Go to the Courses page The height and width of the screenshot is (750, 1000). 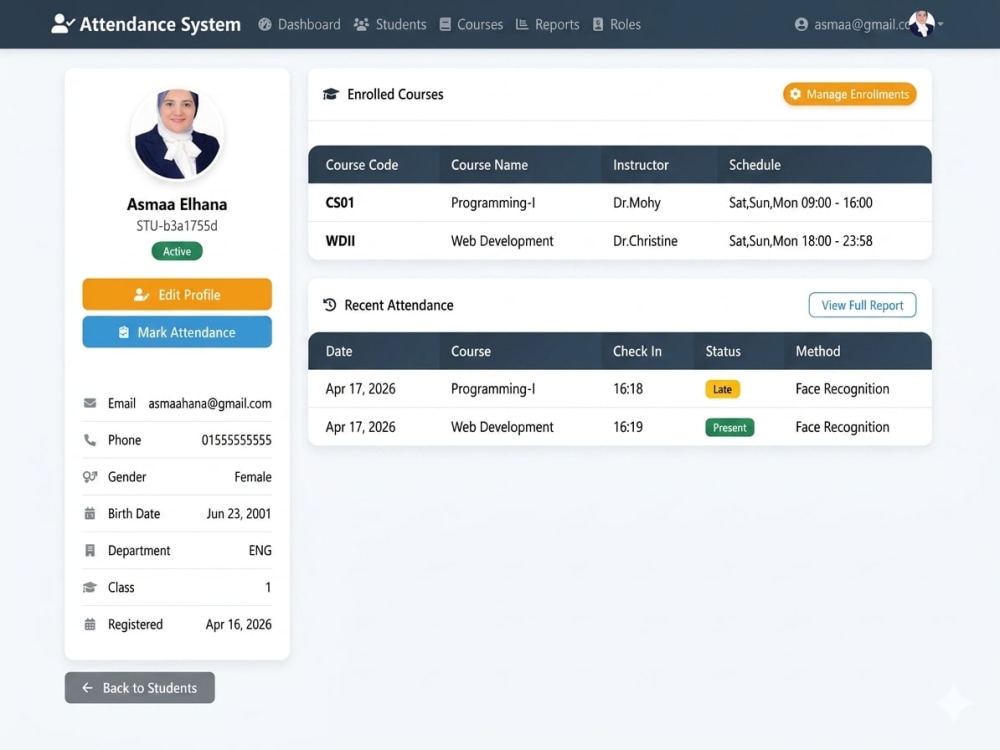471,24
